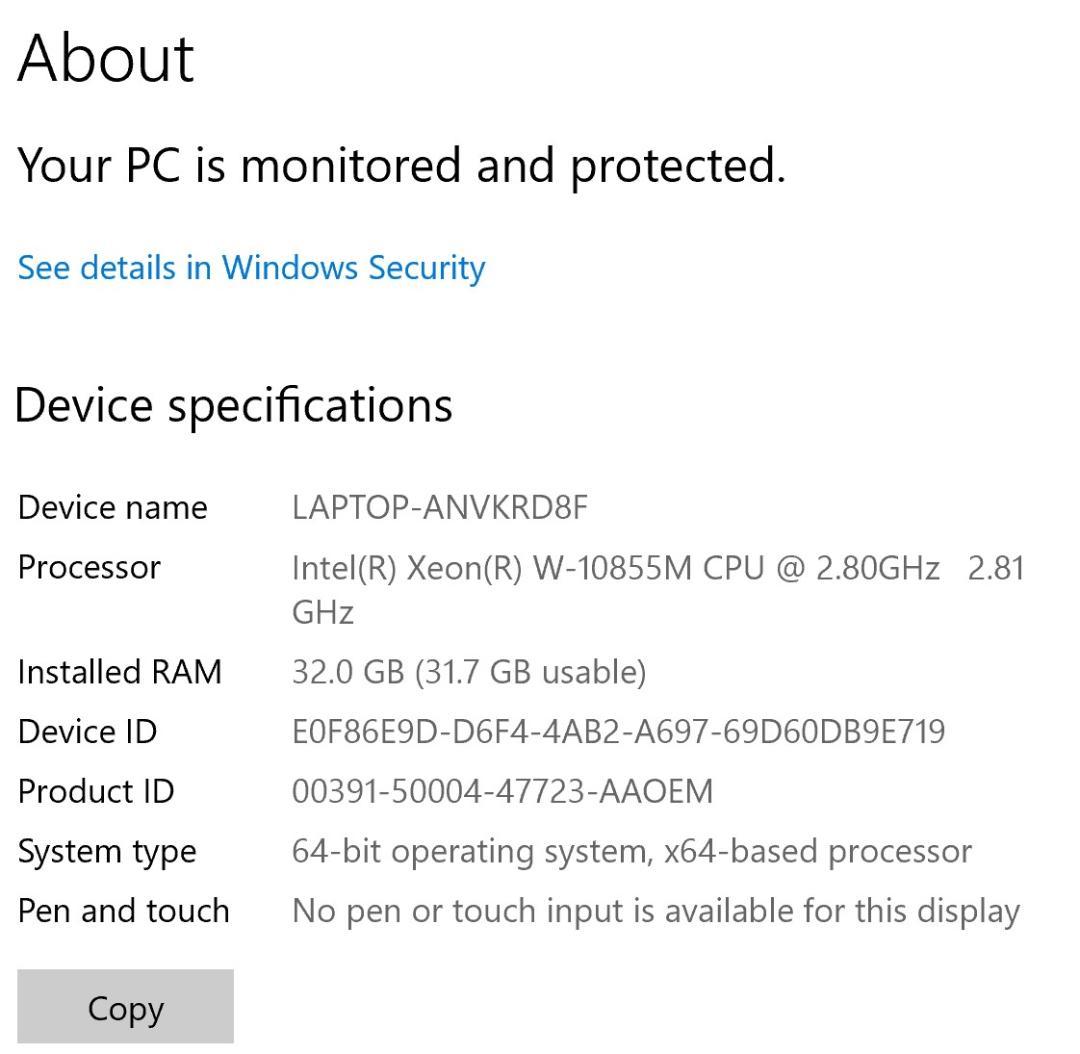Click the Copy button for device specifications
This screenshot has height=1054, width=1080.
tap(125, 1007)
